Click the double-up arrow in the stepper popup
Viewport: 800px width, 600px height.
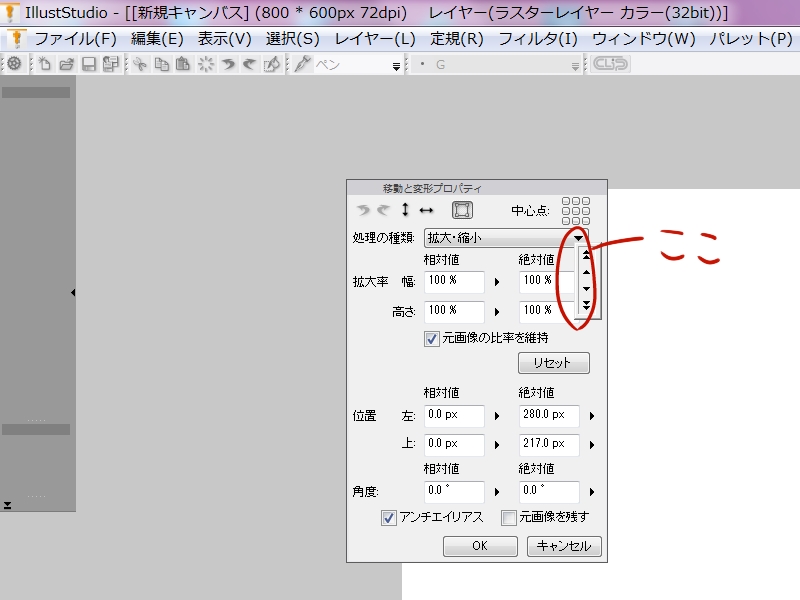[x=586, y=255]
